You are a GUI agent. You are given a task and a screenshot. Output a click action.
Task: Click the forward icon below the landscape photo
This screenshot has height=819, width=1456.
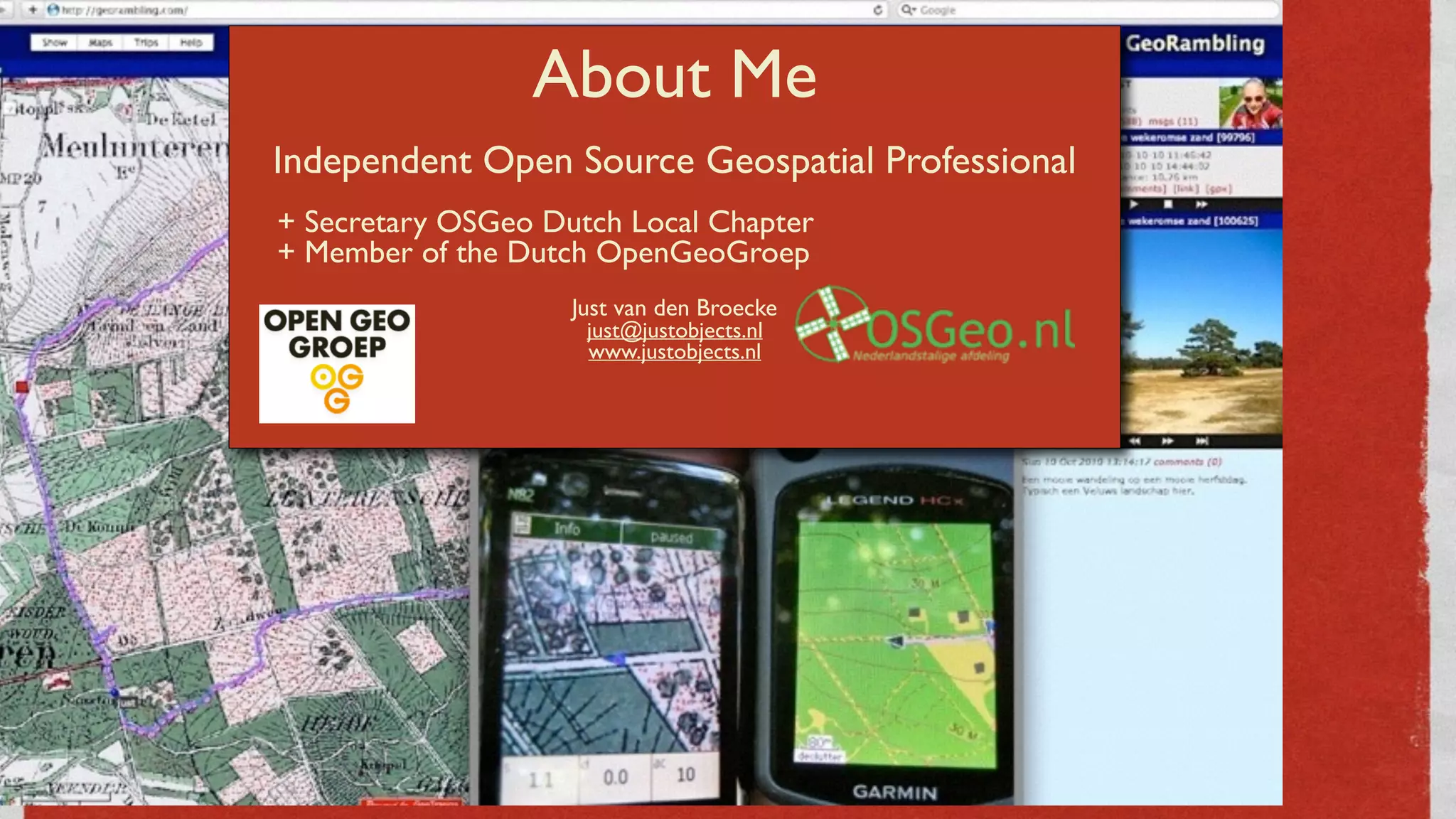point(1167,441)
